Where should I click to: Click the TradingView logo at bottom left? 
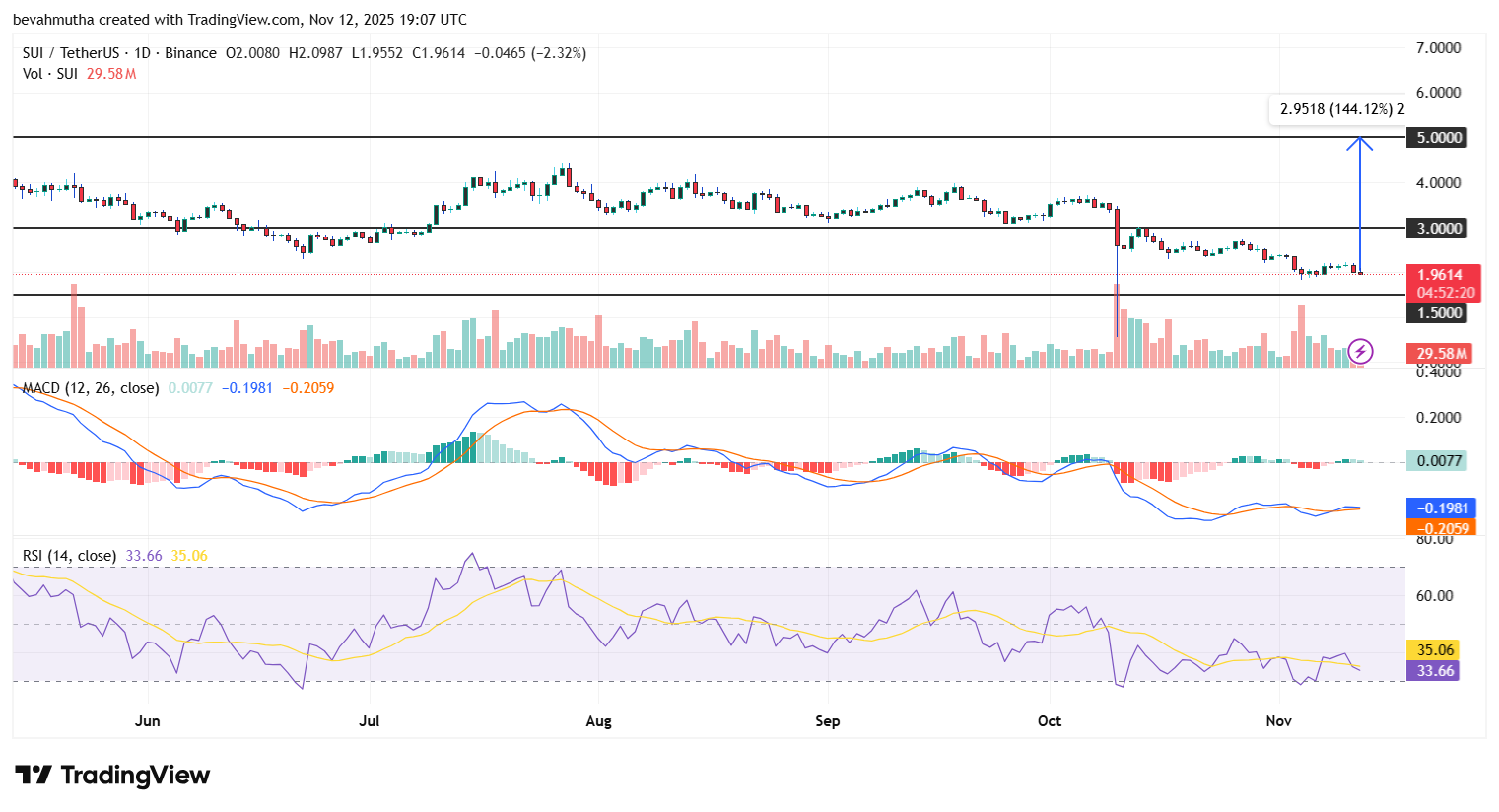point(111,776)
